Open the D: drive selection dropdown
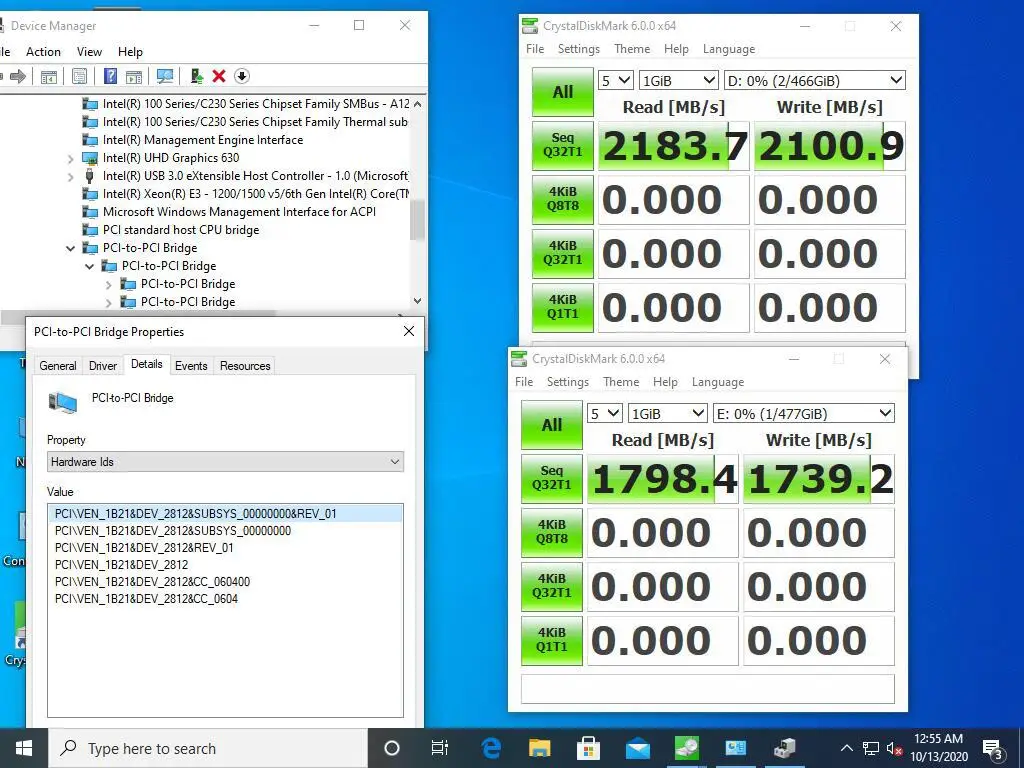Viewport: 1024px width, 768px height. coord(814,81)
